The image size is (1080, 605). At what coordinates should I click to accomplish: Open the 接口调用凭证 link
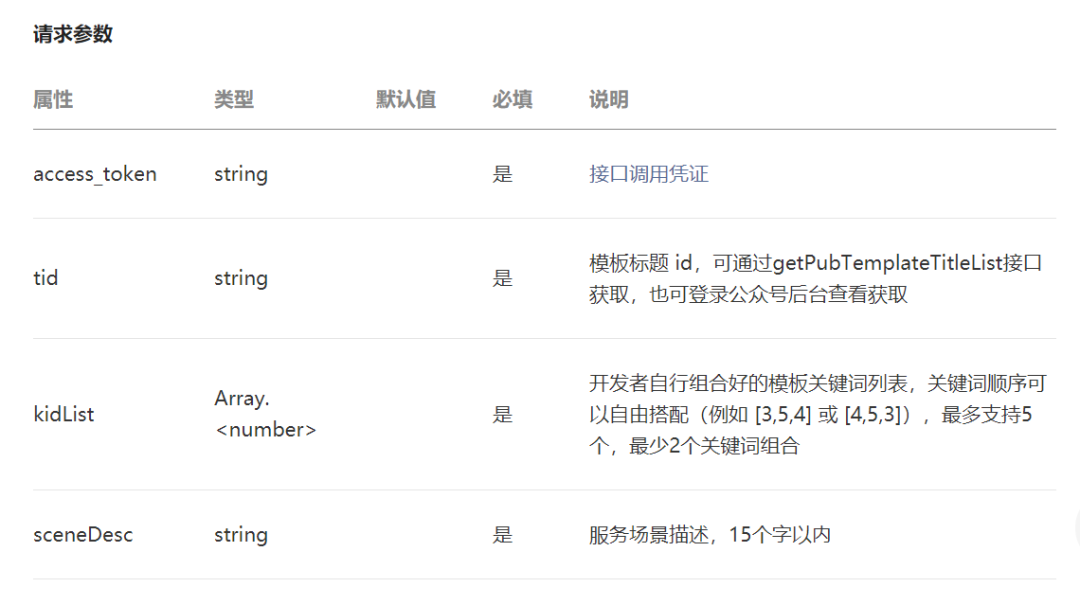(648, 174)
